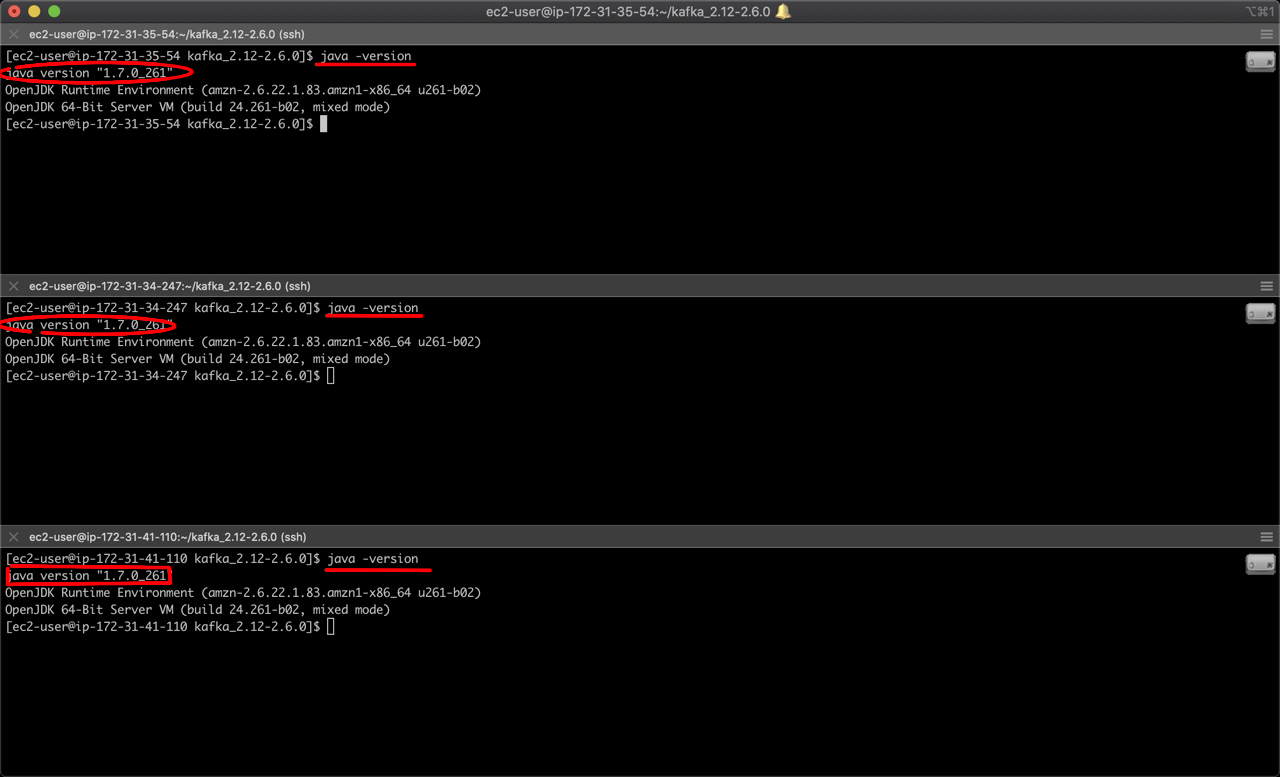
Task: Open the hamburger menu of the ip-172-31-41-110 pane
Action: (1266, 537)
